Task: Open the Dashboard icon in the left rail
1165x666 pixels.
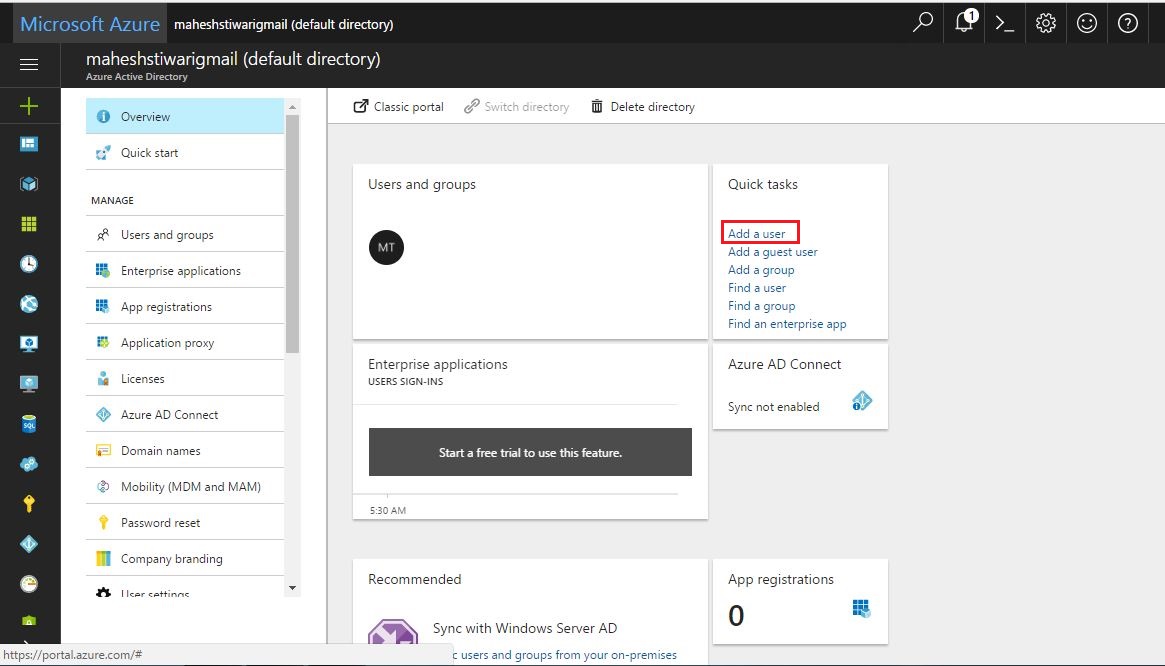Action: (28, 143)
